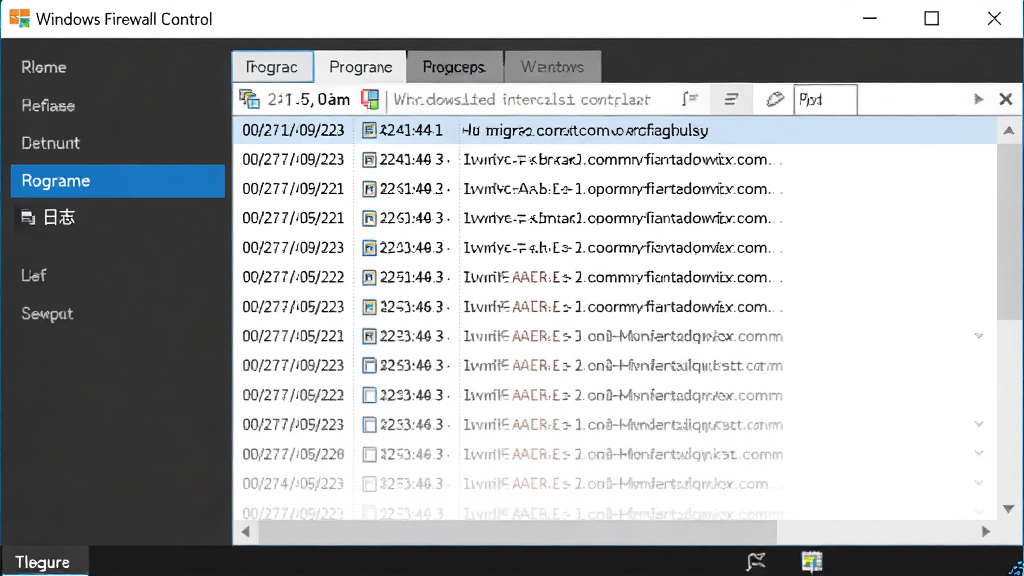Open Lef in the sidebar
The width and height of the screenshot is (1024, 576).
[x=33, y=276]
